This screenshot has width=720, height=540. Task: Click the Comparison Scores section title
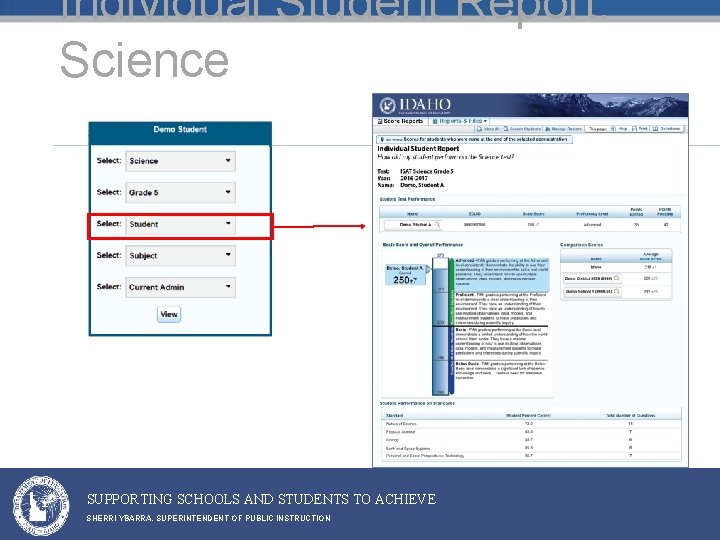[x=581, y=245]
